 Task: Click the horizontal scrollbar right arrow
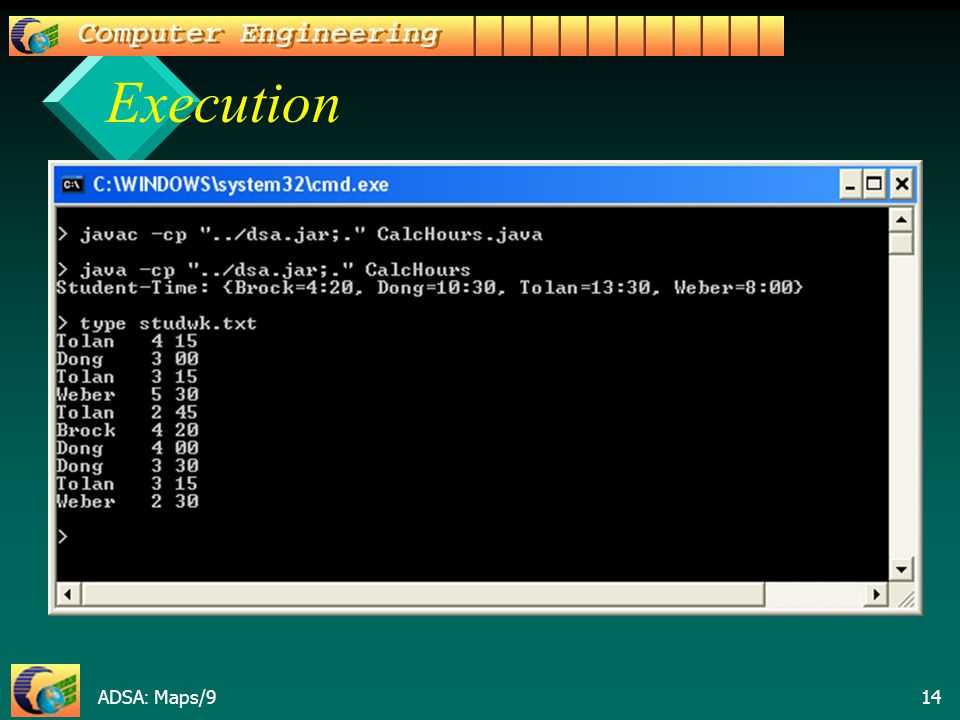tap(877, 594)
